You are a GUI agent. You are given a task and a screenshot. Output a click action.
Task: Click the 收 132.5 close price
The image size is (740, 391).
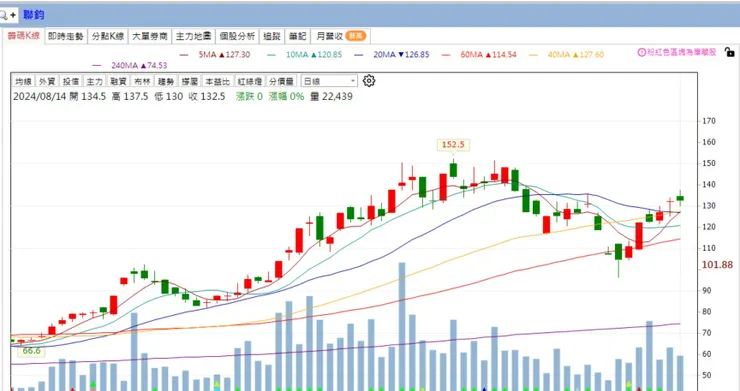click(x=207, y=96)
